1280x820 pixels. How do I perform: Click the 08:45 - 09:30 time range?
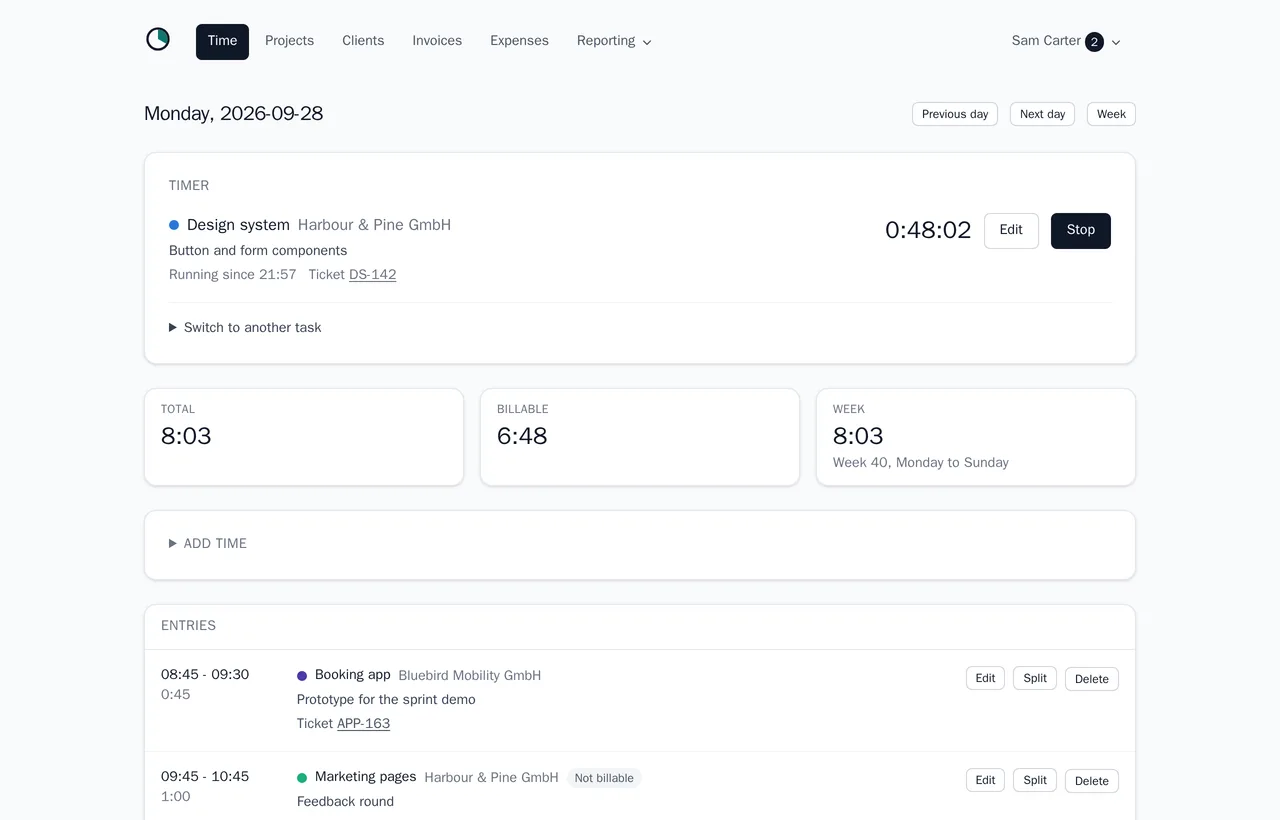click(x=205, y=675)
